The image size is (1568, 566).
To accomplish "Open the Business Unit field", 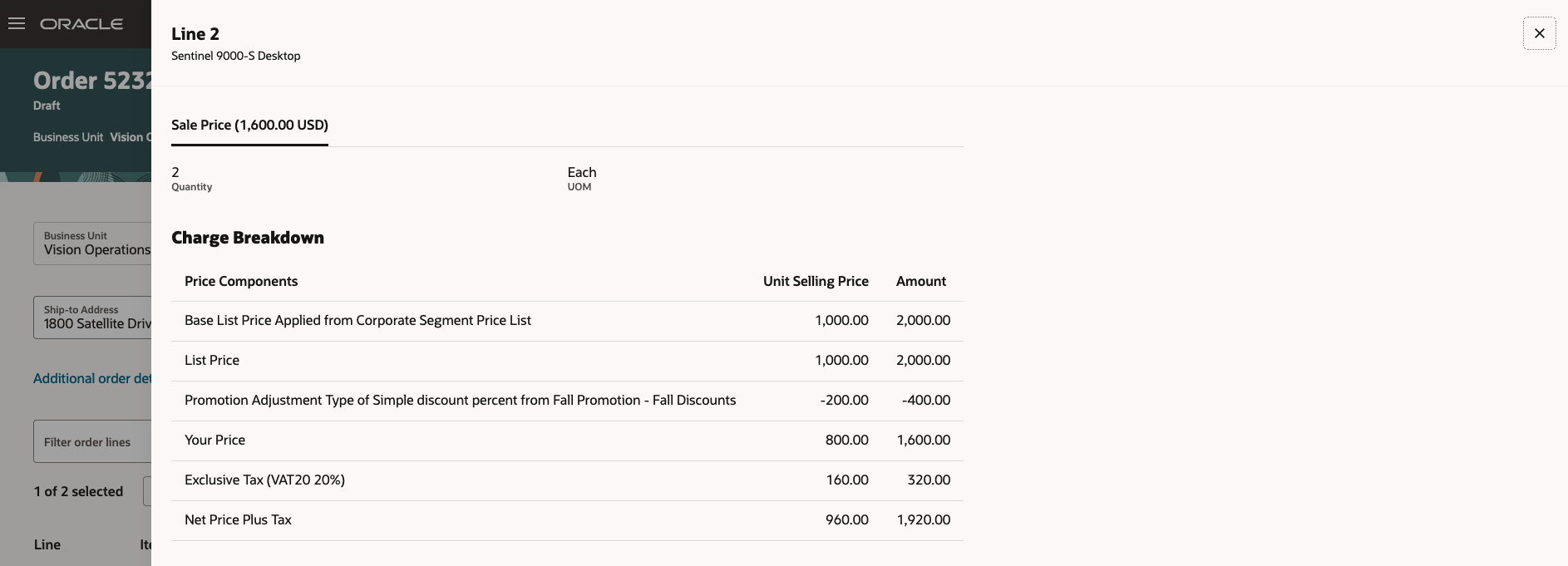I will click(92, 244).
